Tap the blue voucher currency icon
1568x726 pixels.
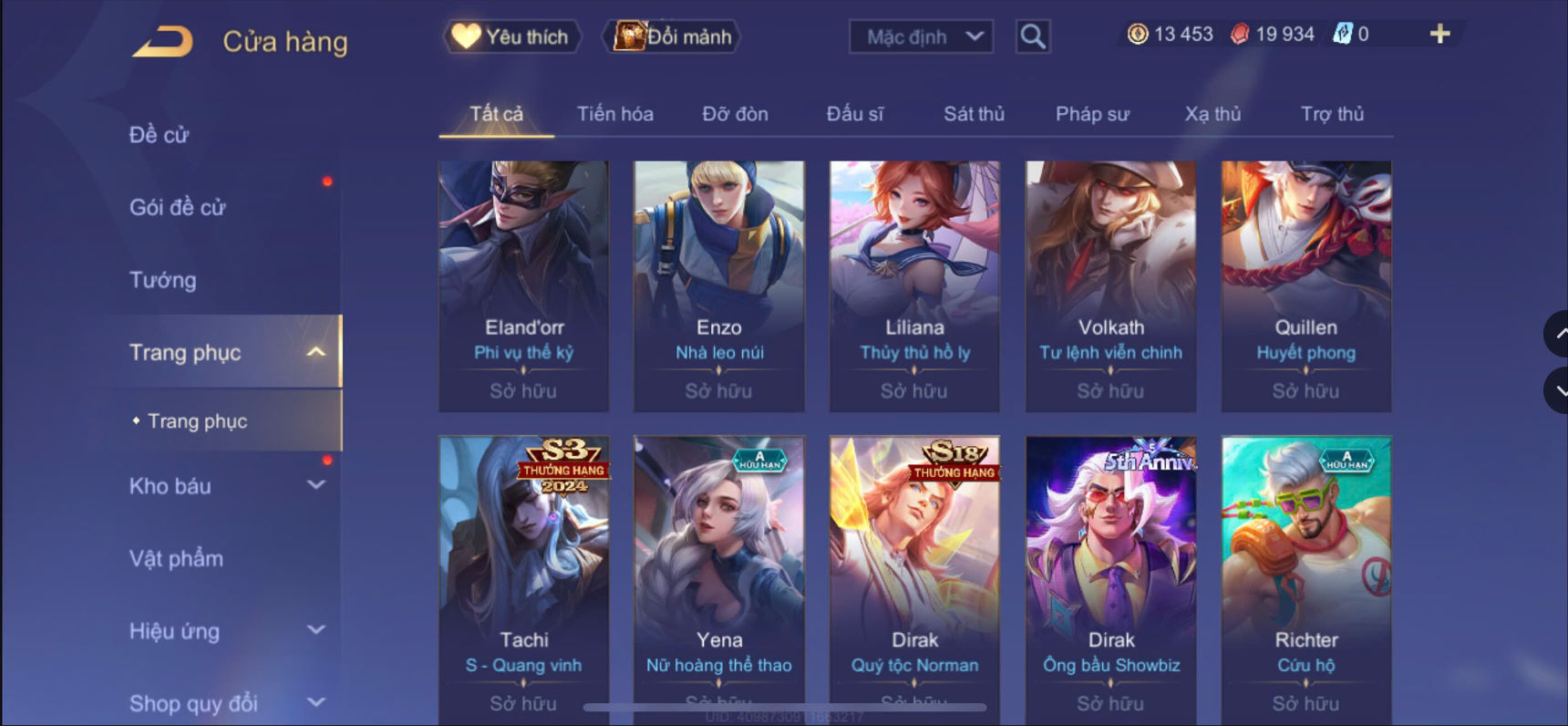1342,34
